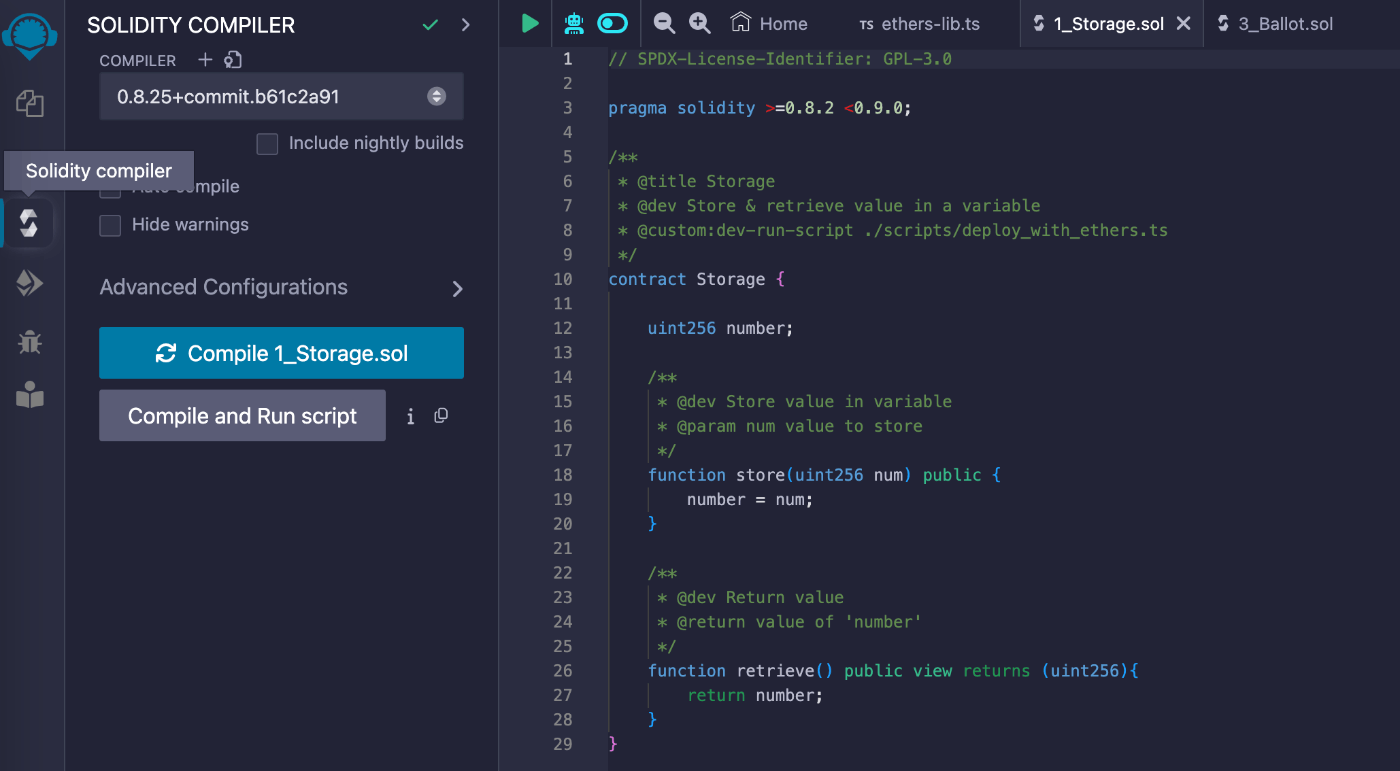Click the pragma solidity line

[x=760, y=108]
